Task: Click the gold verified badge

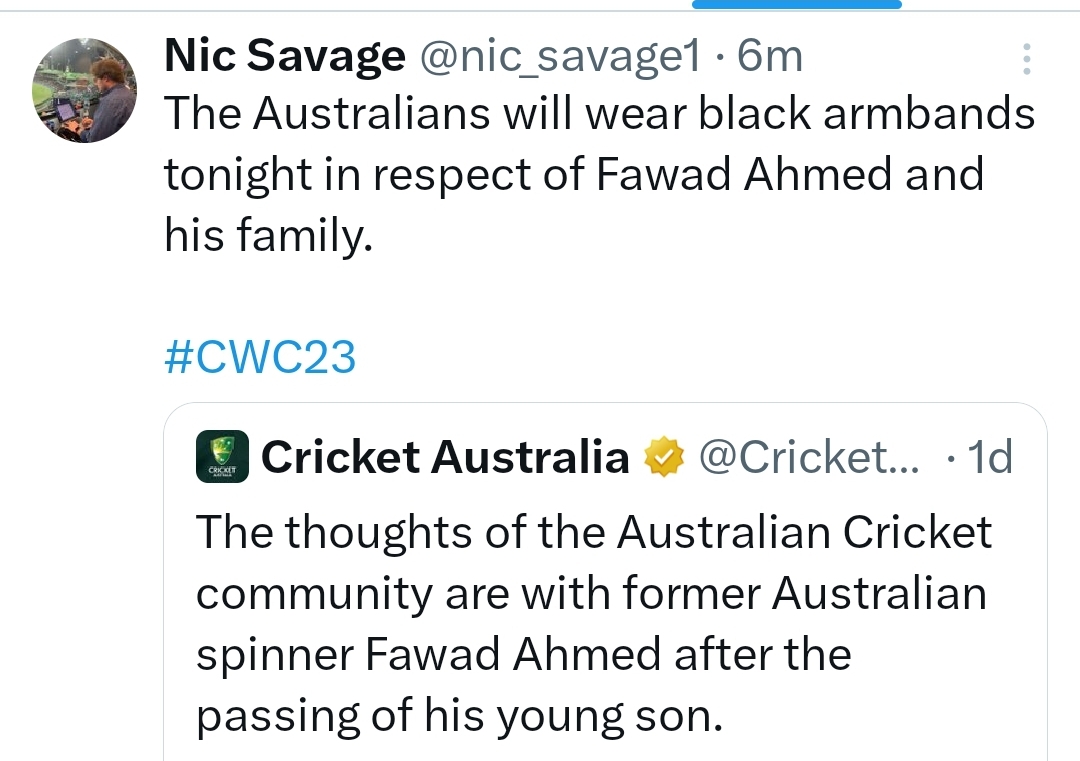Action: coord(664,457)
